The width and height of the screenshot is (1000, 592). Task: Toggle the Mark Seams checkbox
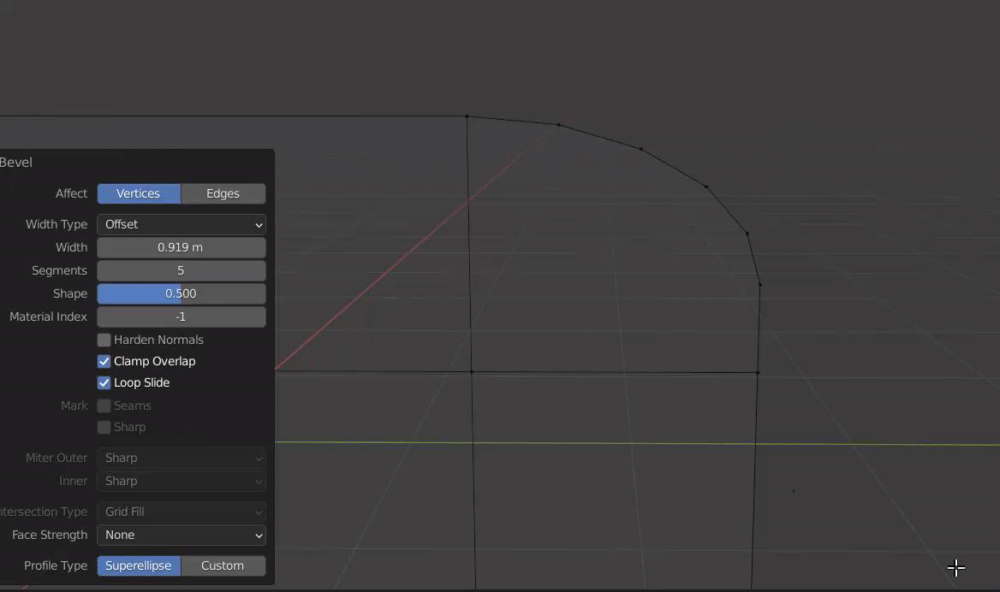pyautogui.click(x=104, y=406)
